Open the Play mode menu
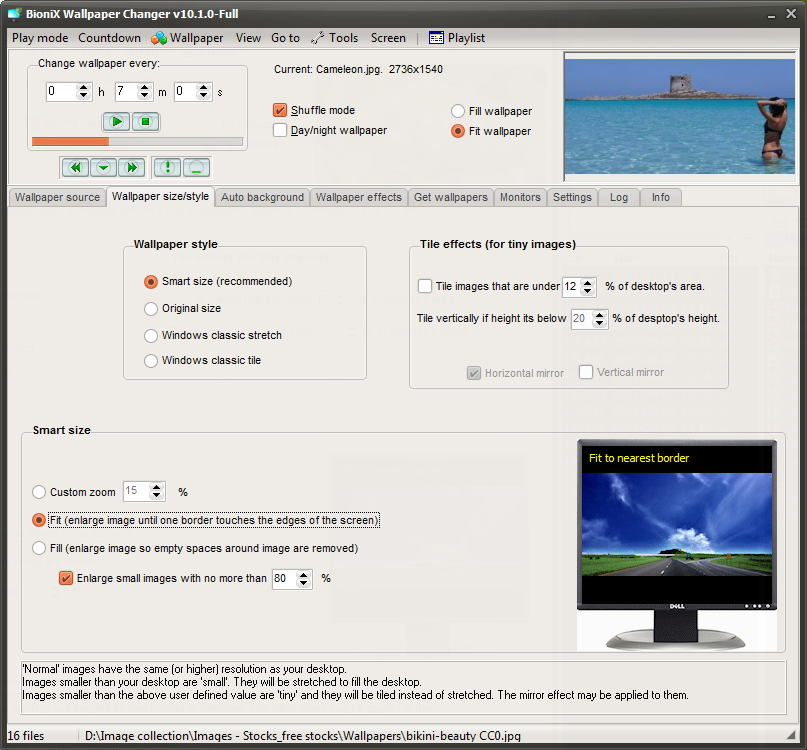The width and height of the screenshot is (807, 750). click(40, 38)
